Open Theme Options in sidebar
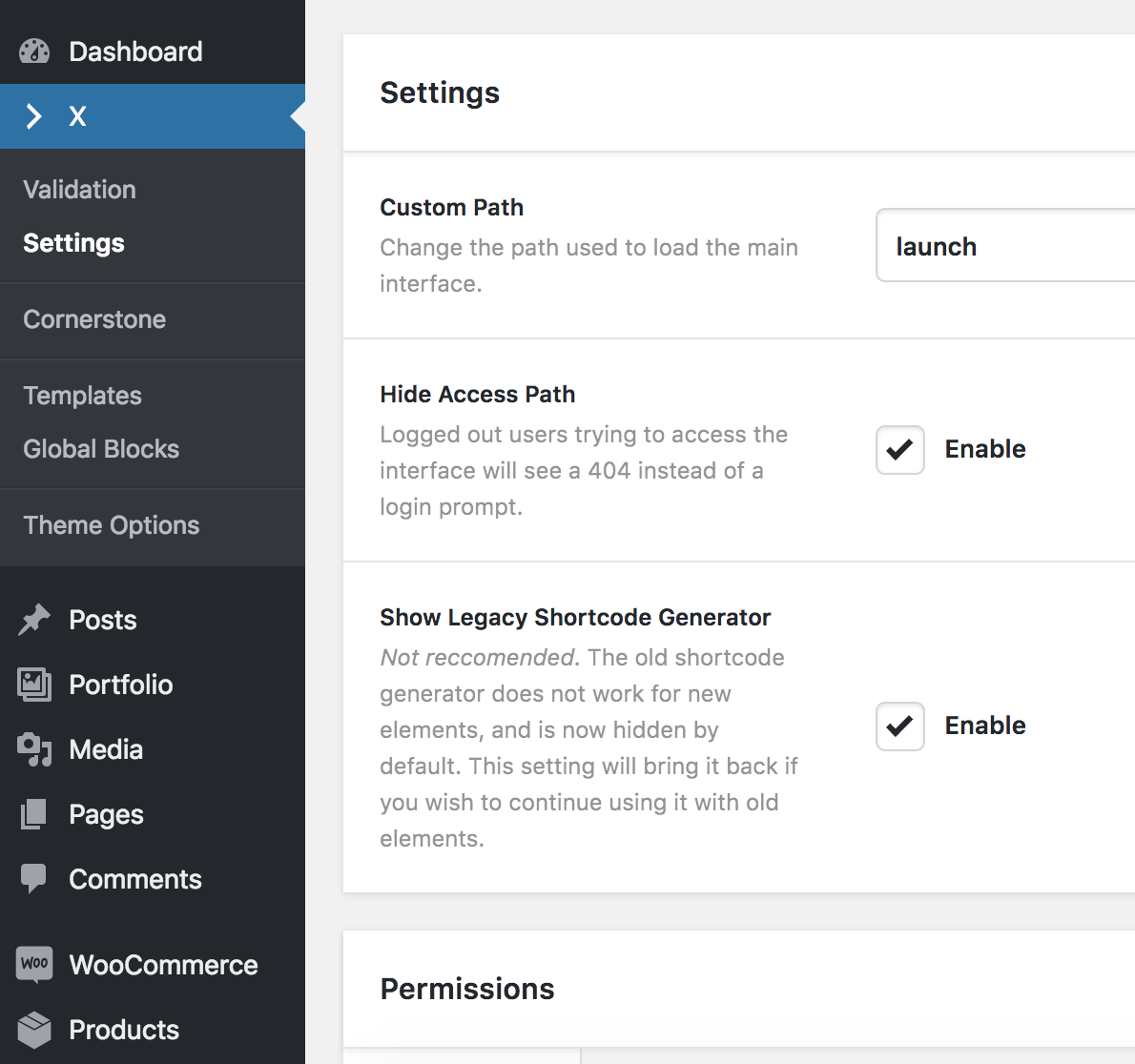This screenshot has width=1135, height=1064. pos(112,525)
